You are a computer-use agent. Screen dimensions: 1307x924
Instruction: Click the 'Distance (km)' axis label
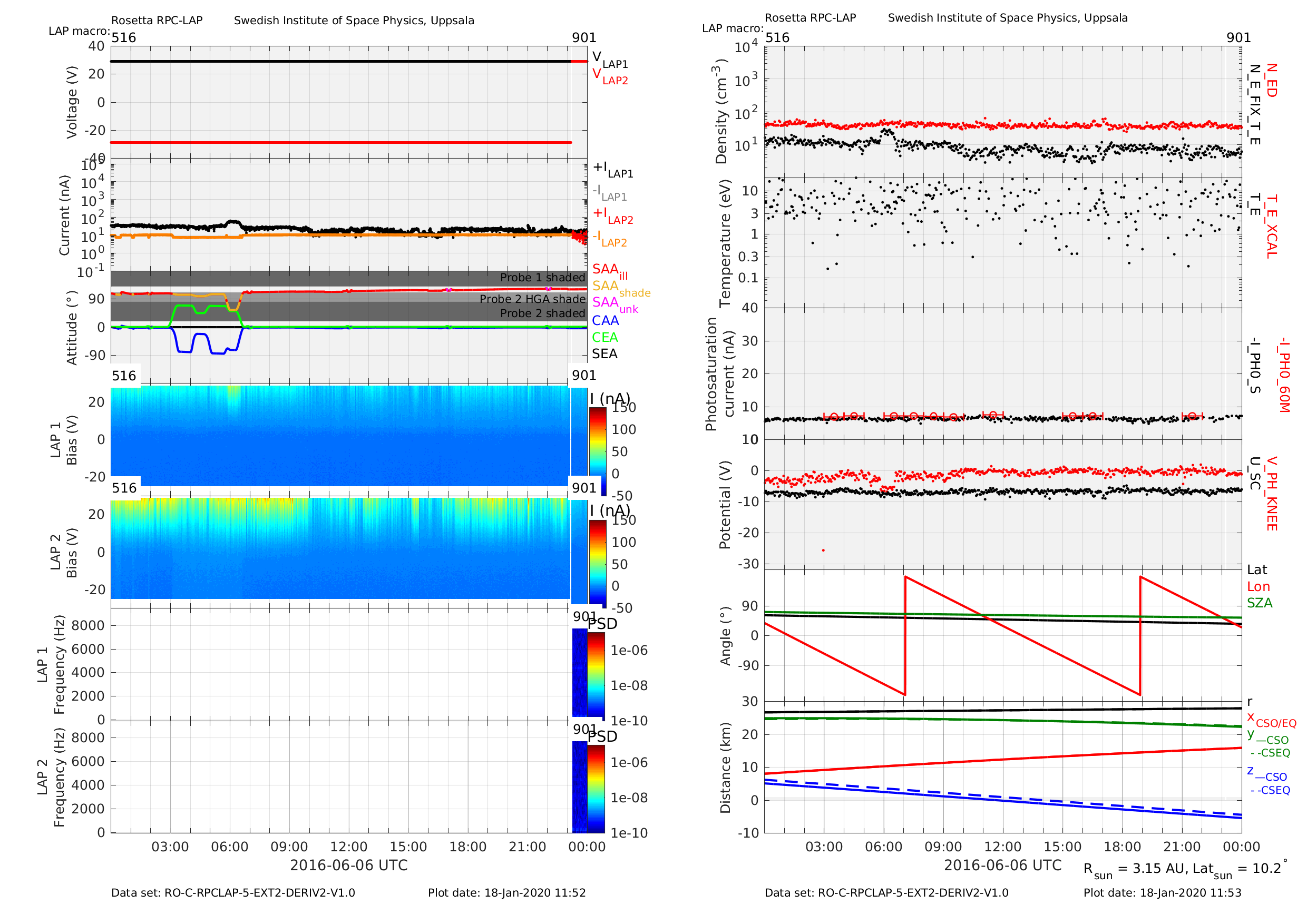[x=725, y=768]
